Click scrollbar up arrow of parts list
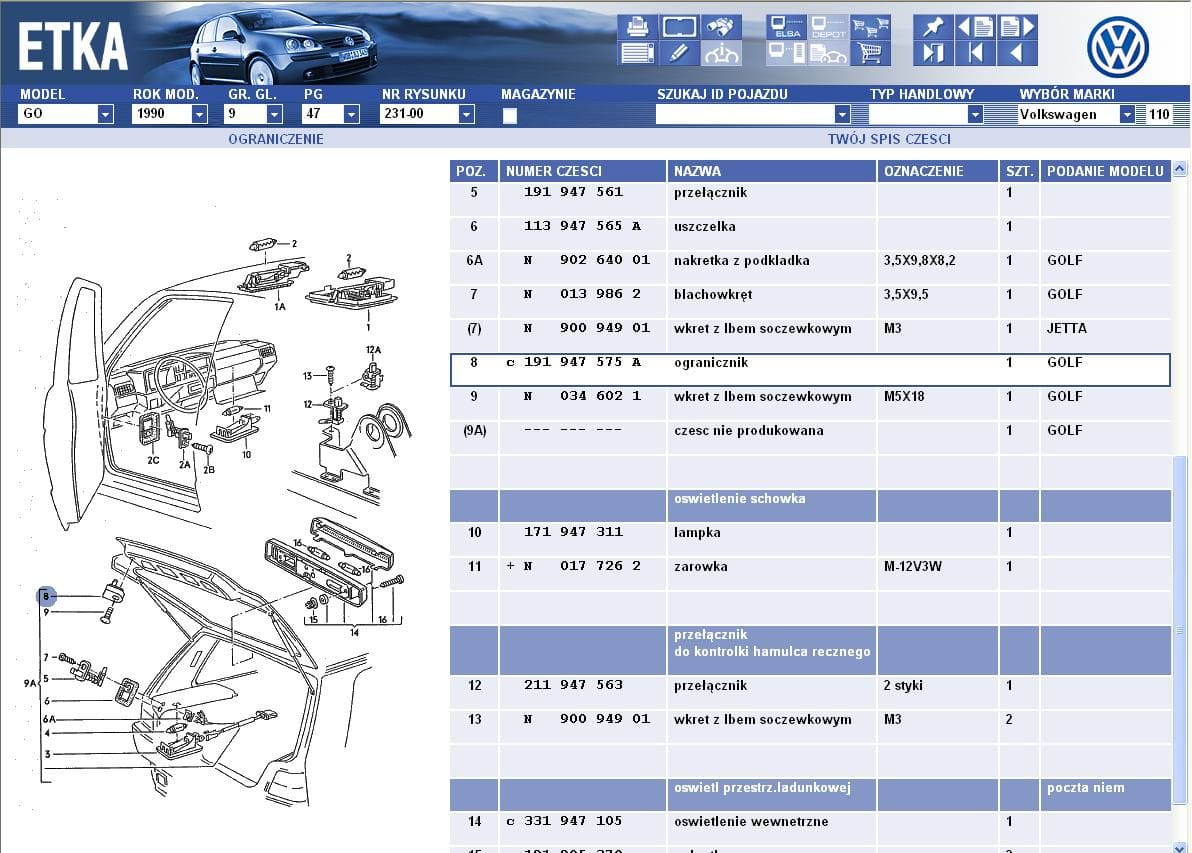The image size is (1192, 853). click(1179, 169)
